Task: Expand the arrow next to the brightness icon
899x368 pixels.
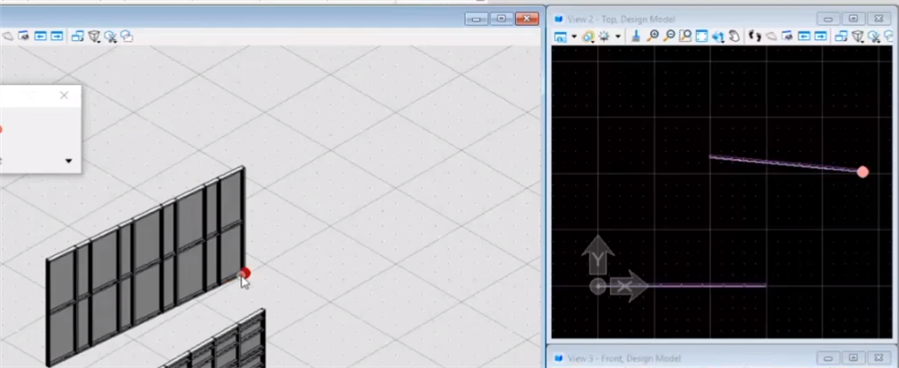Action: (618, 37)
